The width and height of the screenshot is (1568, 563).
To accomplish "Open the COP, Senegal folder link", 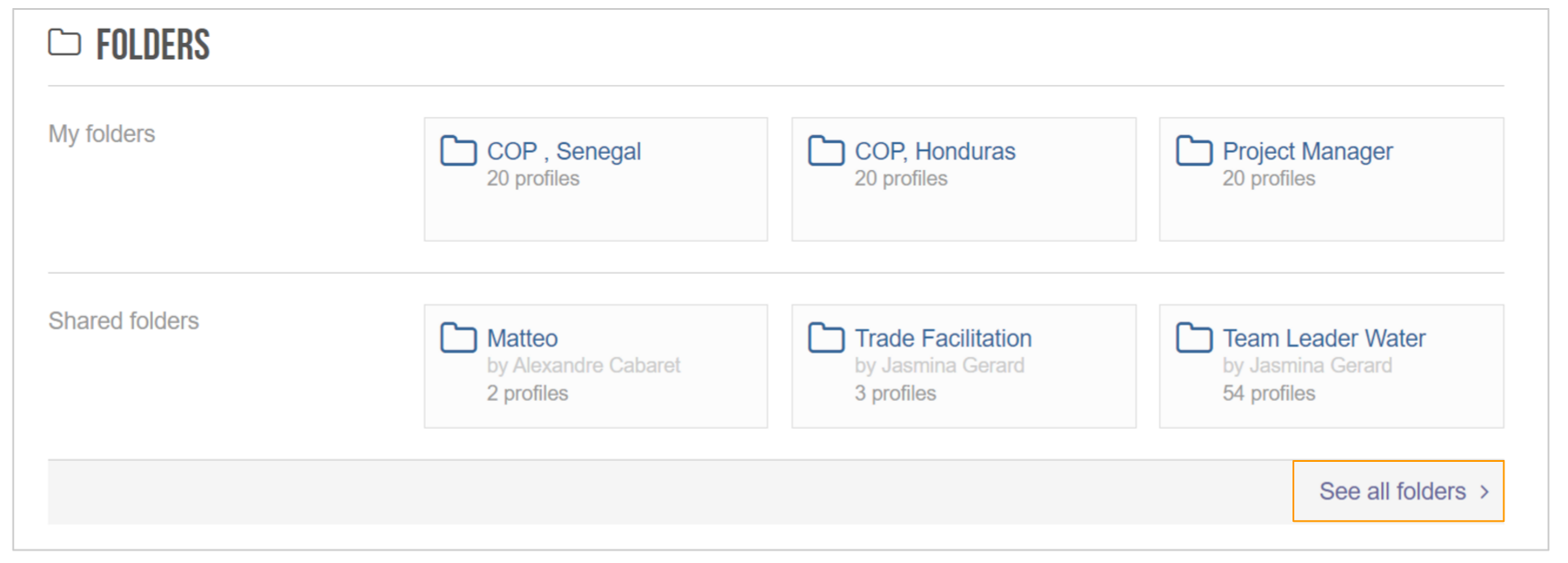I will point(564,151).
